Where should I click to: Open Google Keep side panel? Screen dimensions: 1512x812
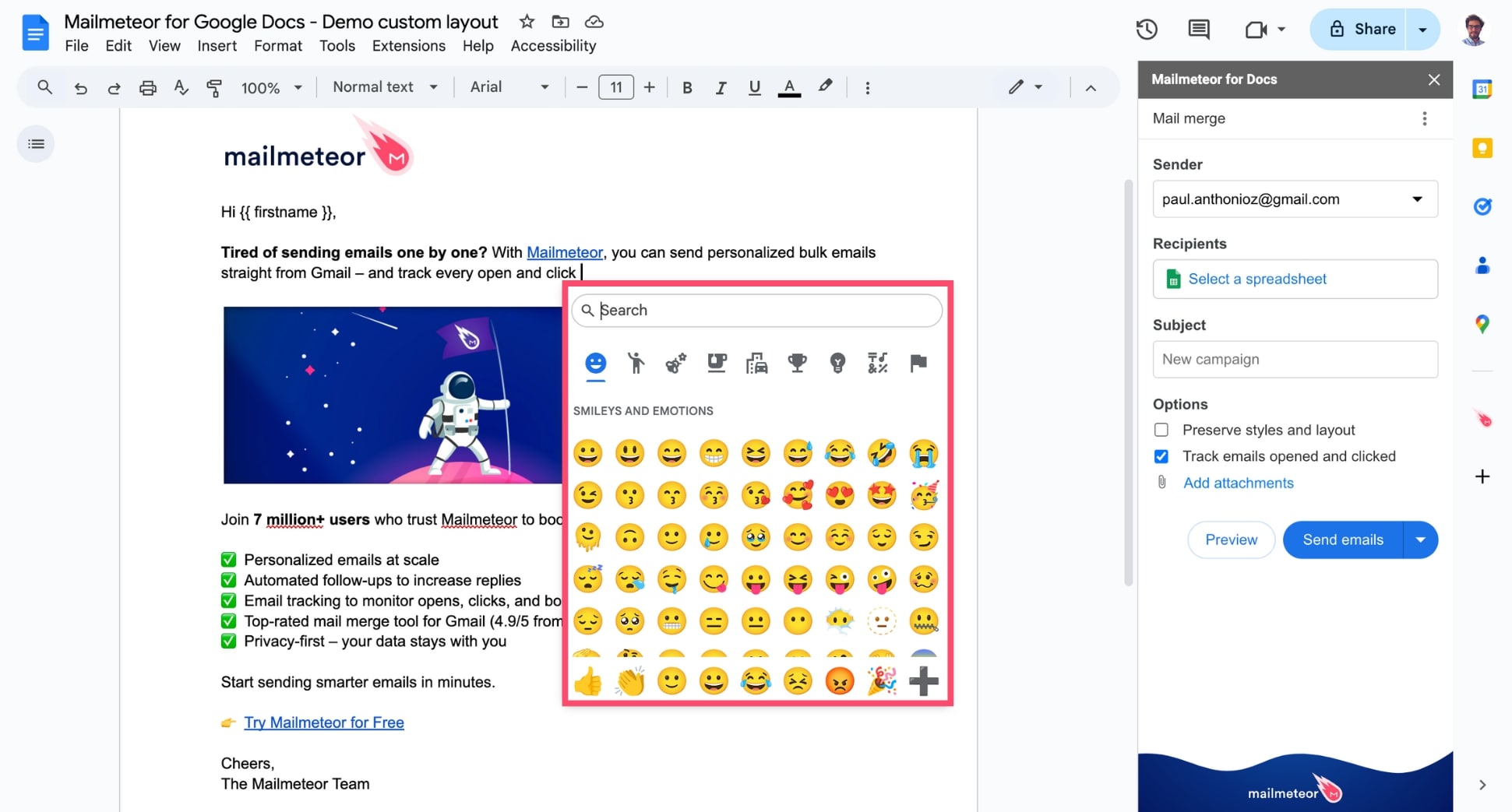coord(1482,148)
